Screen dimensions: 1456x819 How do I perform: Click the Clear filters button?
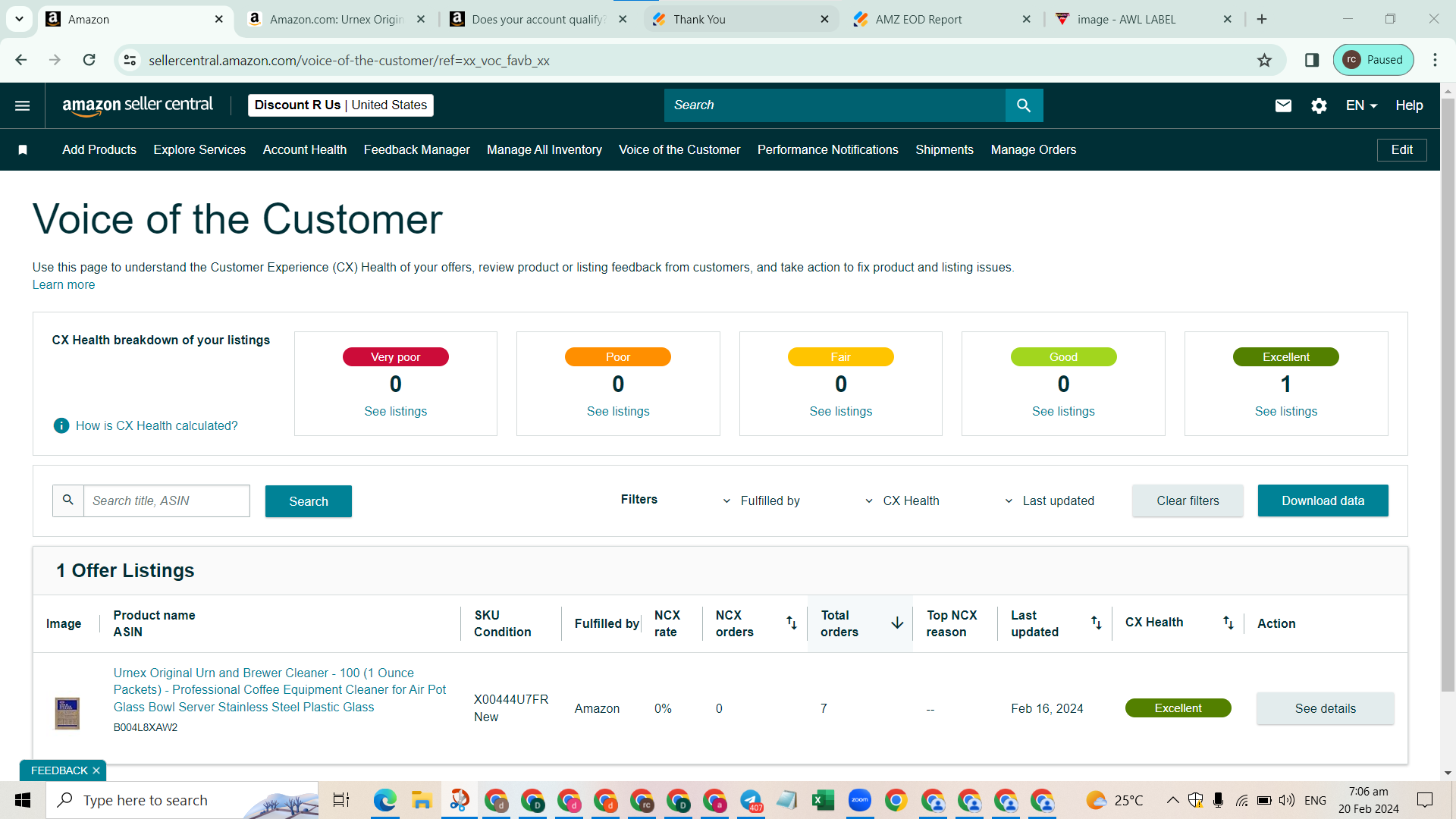click(1188, 500)
